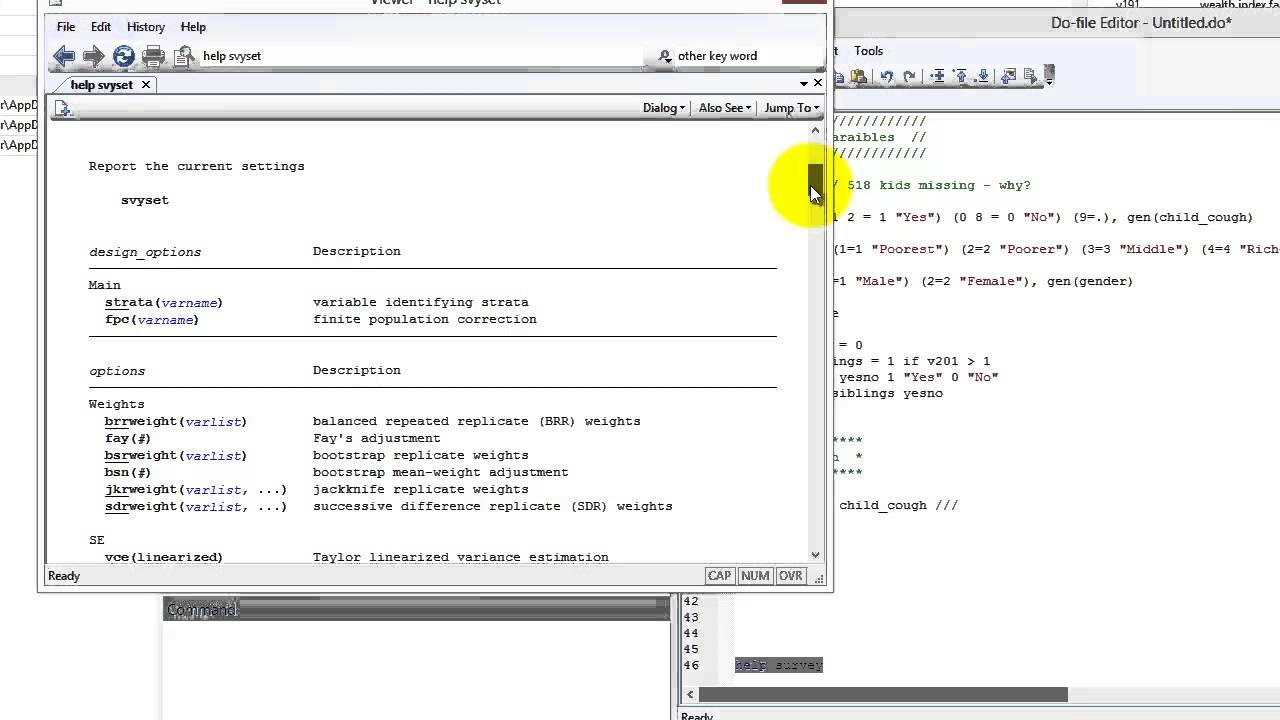Open the tab list dropdown arrow
Image resolution: width=1280 pixels, height=720 pixels.
click(x=804, y=83)
